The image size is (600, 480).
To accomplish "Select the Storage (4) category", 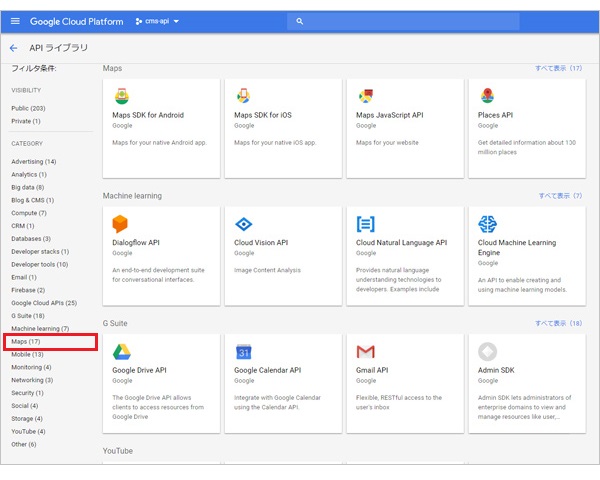I will click(27, 419).
